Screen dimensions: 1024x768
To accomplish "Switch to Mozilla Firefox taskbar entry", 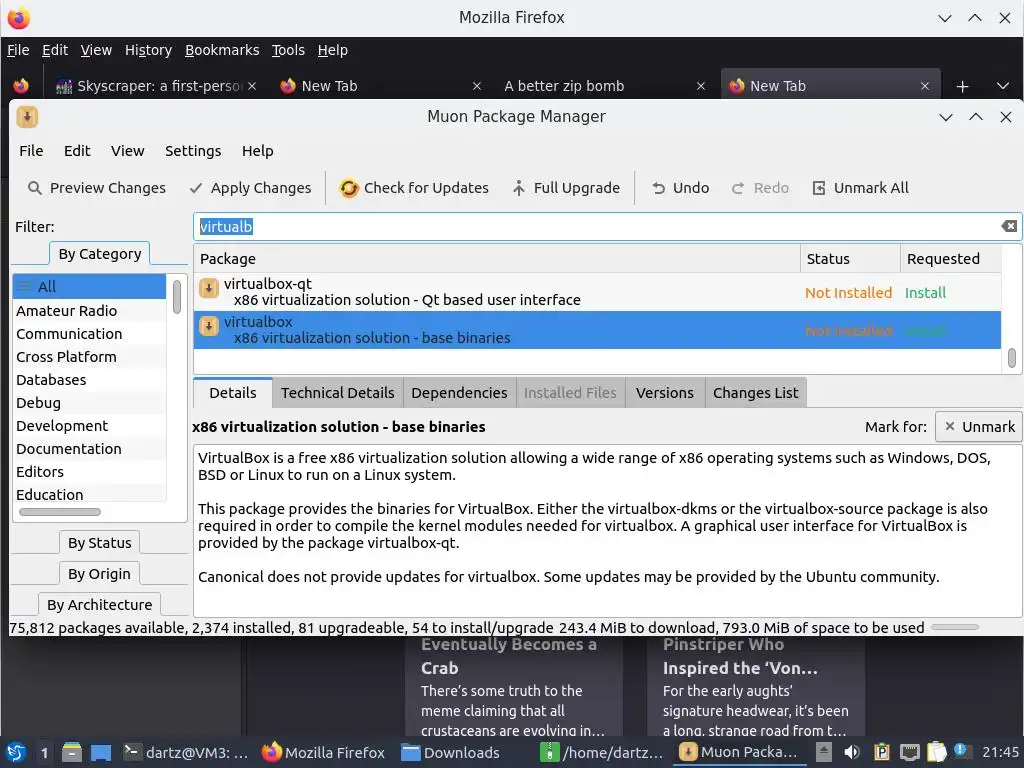I will coord(323,752).
